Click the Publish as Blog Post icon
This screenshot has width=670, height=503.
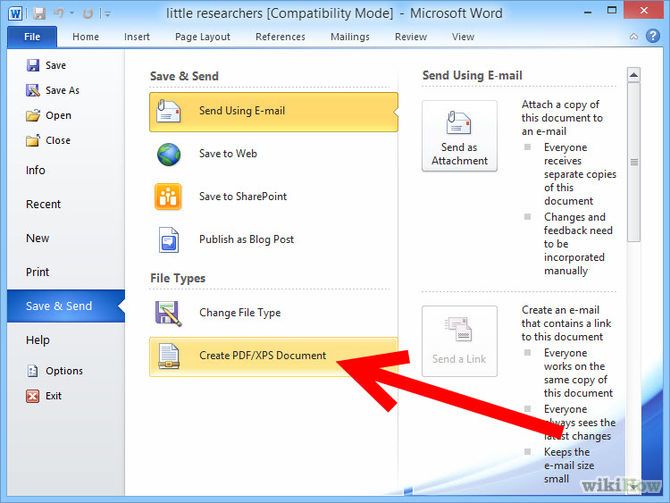coord(168,240)
